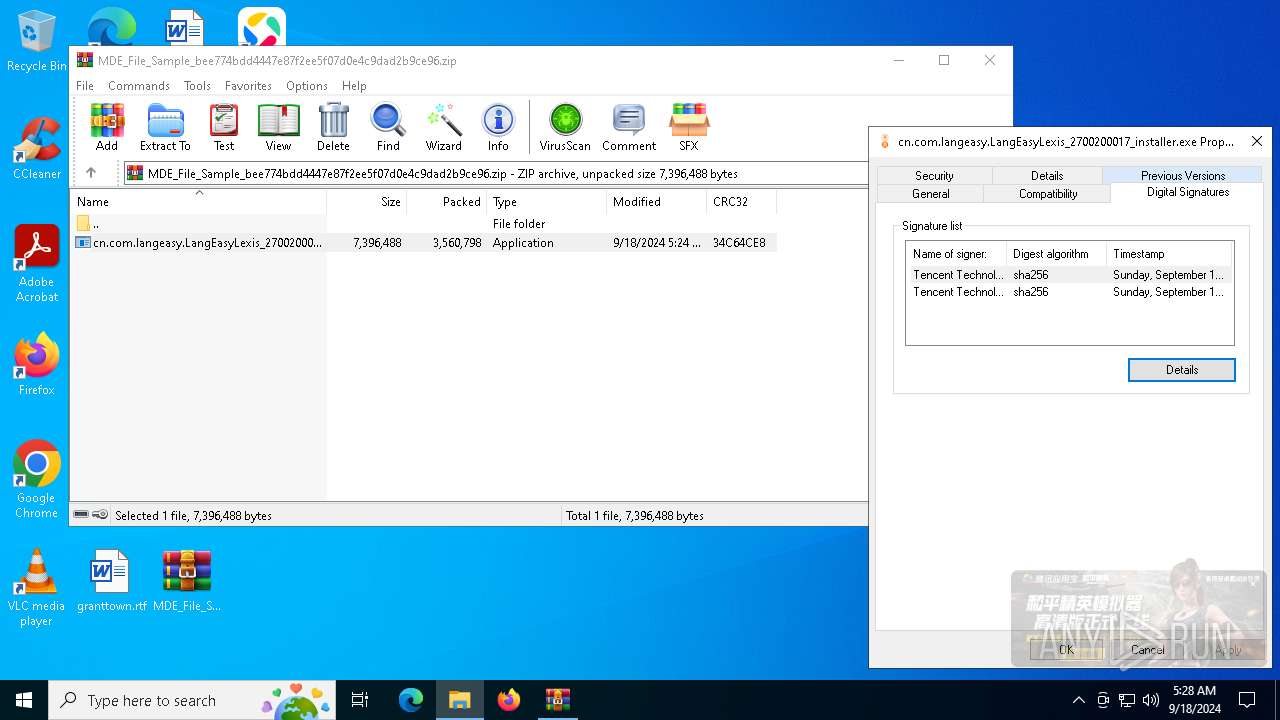Open the Options menu

(x=307, y=86)
